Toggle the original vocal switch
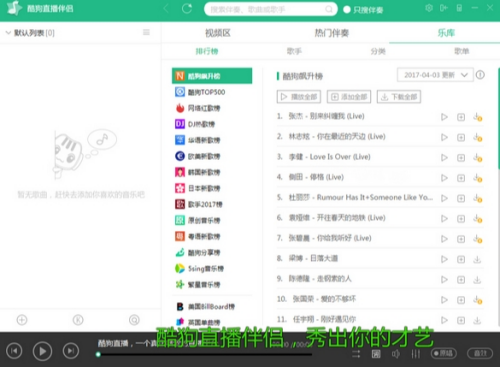Image resolution: width=500 pixels, height=367 pixels. tap(443, 353)
